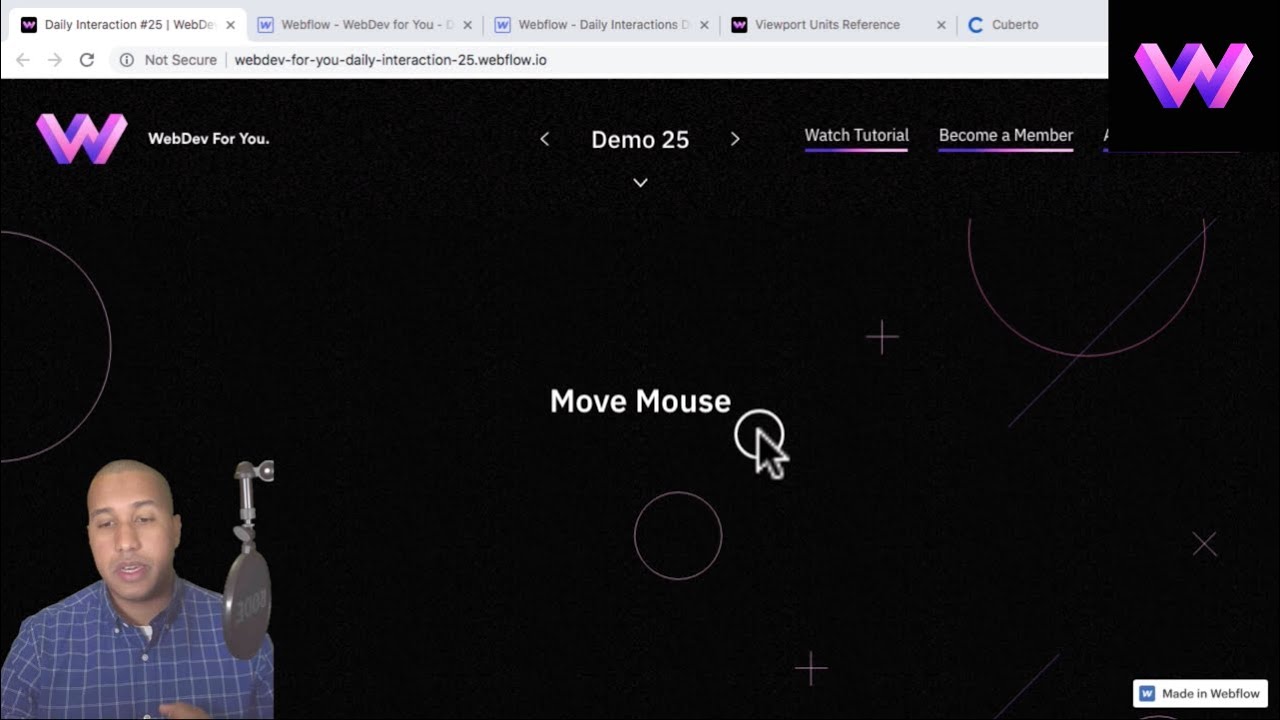
Task: Close the Webflow - WebDev for You tab
Action: click(467, 25)
